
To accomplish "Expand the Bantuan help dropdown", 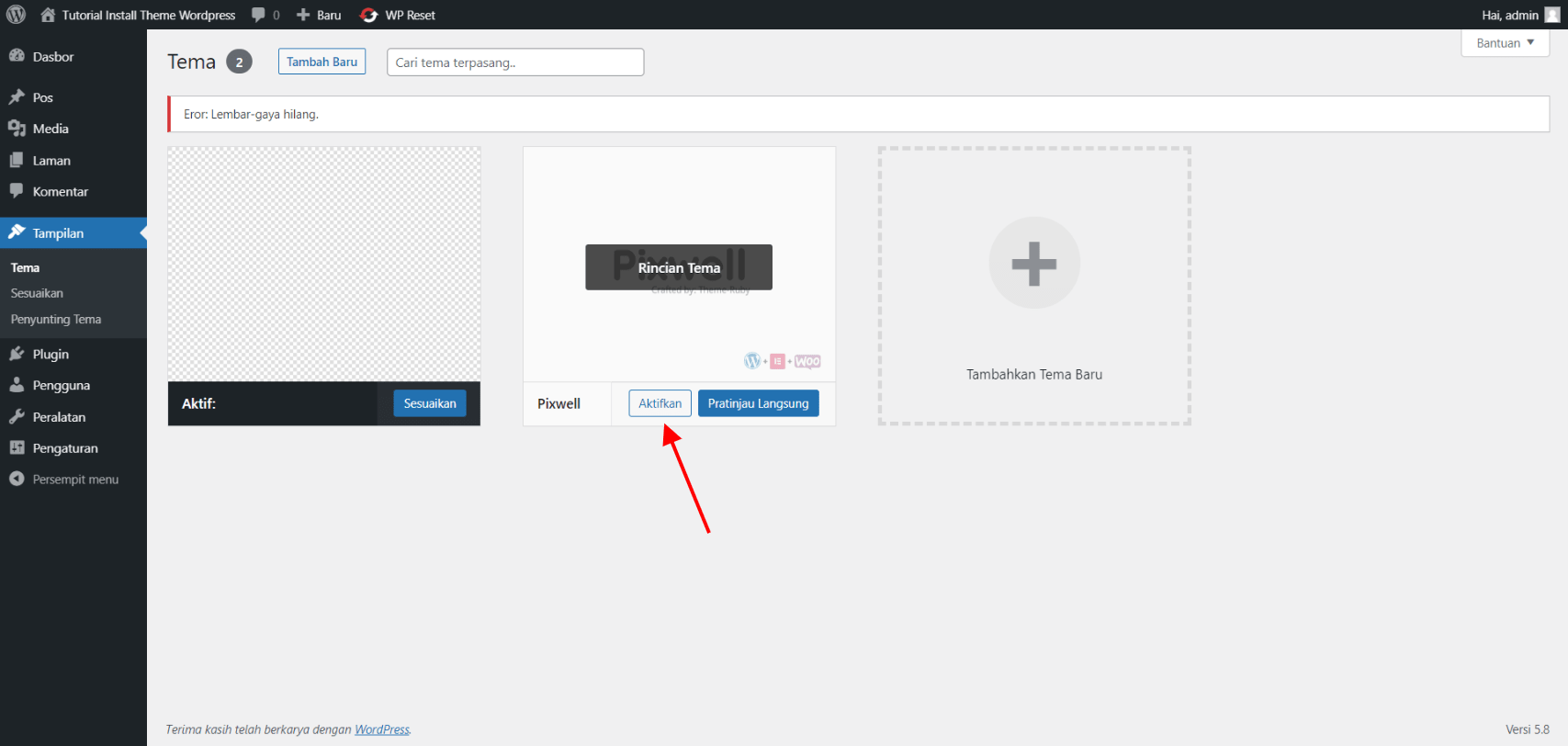I will coord(1505,43).
